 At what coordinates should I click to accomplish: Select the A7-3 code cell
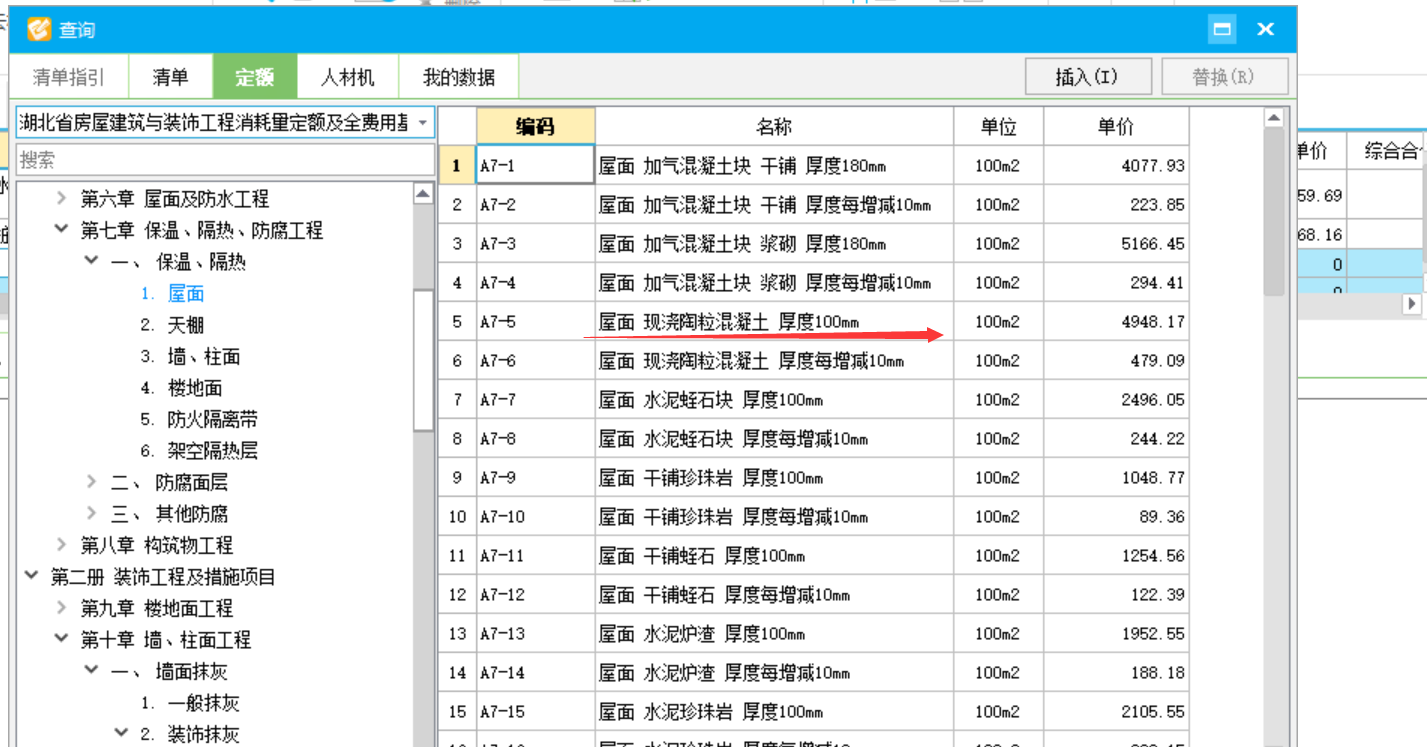535,244
